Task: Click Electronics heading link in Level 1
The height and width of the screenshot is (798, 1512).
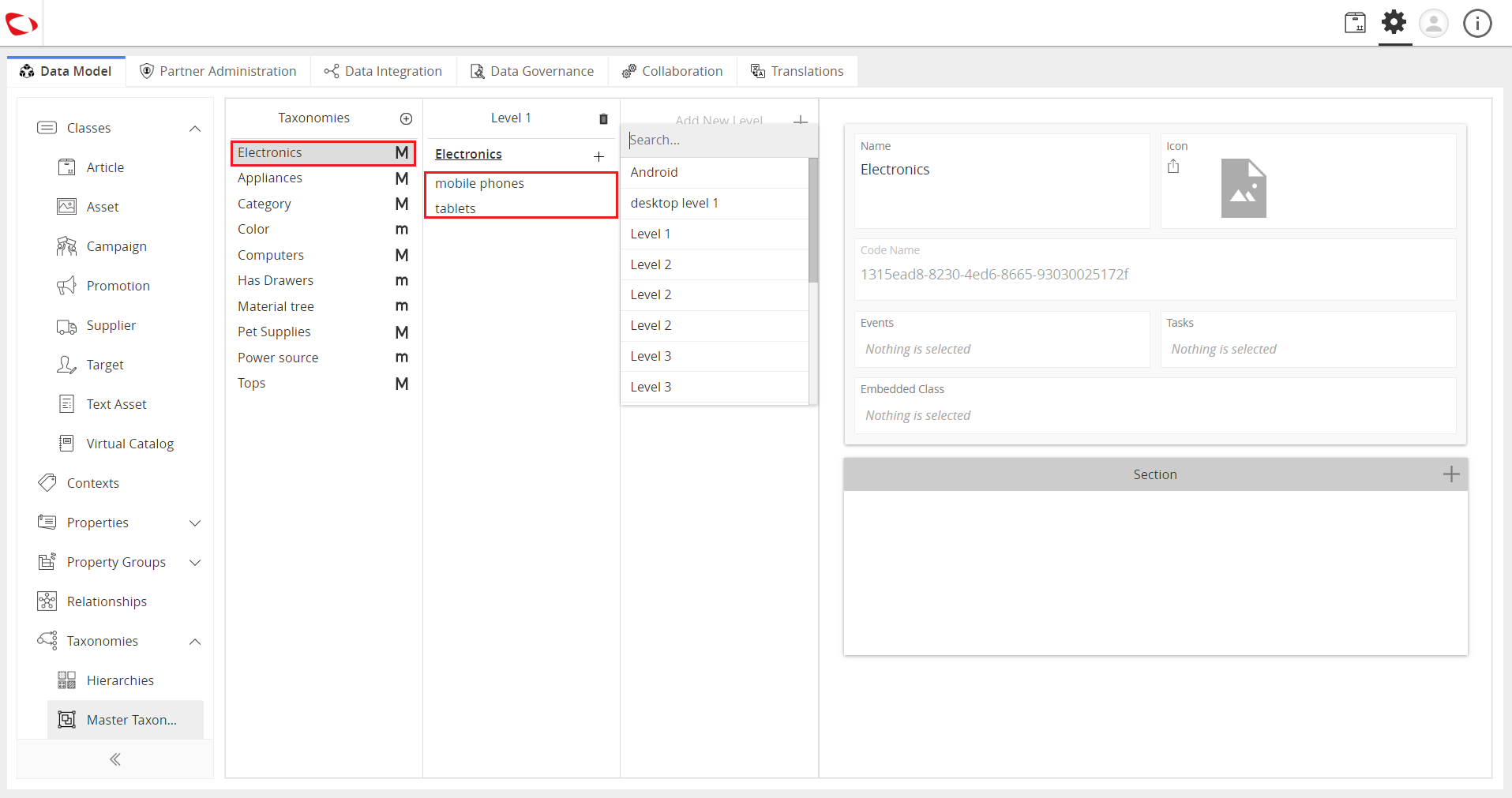Action: coord(468,155)
